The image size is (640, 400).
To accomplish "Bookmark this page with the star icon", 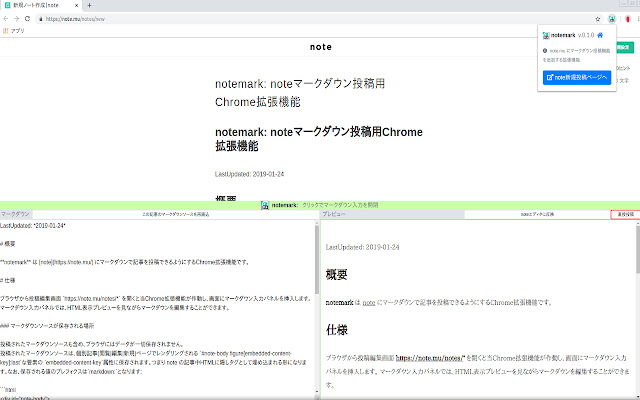I will point(596,19).
